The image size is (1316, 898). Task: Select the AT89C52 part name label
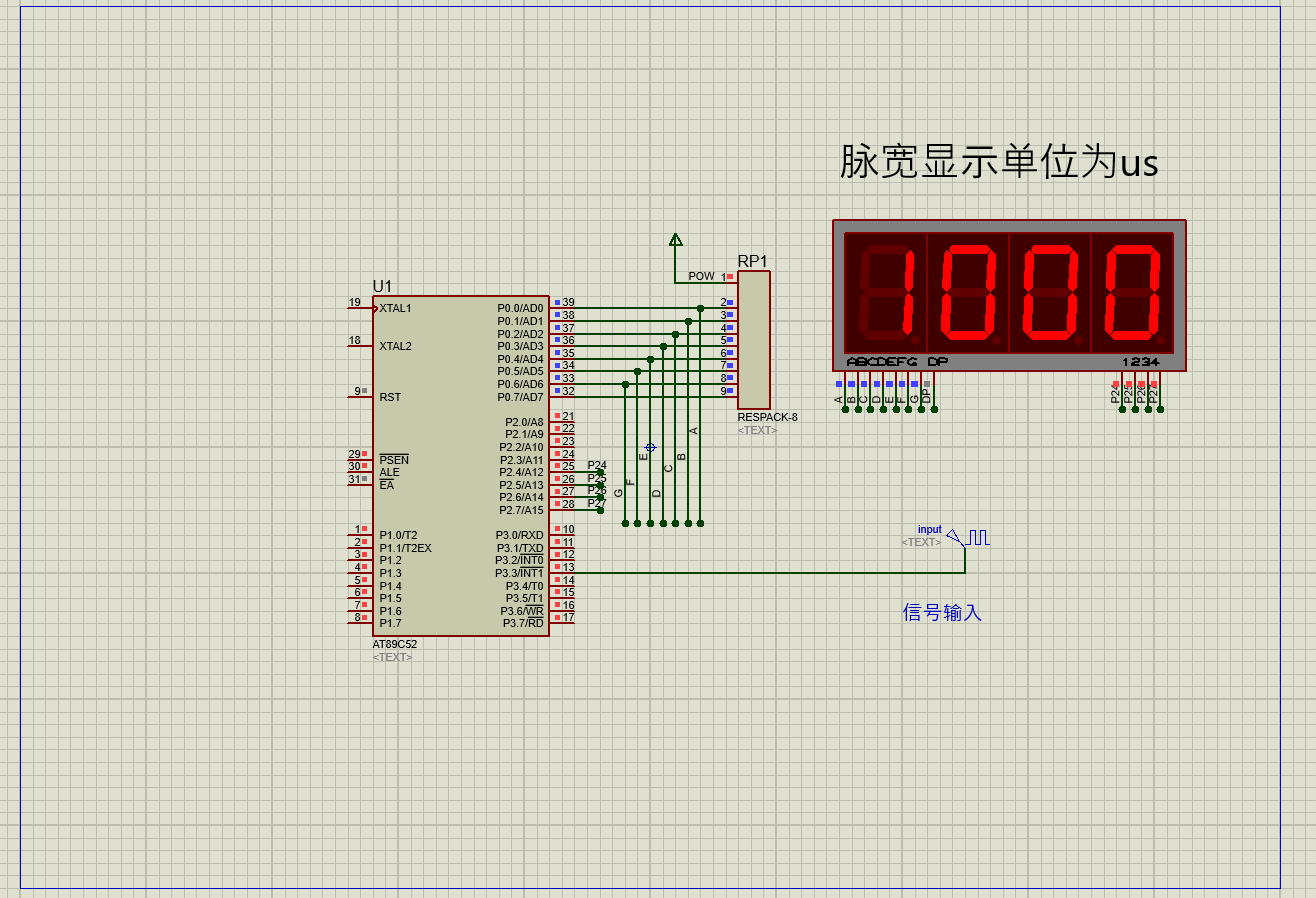click(x=395, y=645)
